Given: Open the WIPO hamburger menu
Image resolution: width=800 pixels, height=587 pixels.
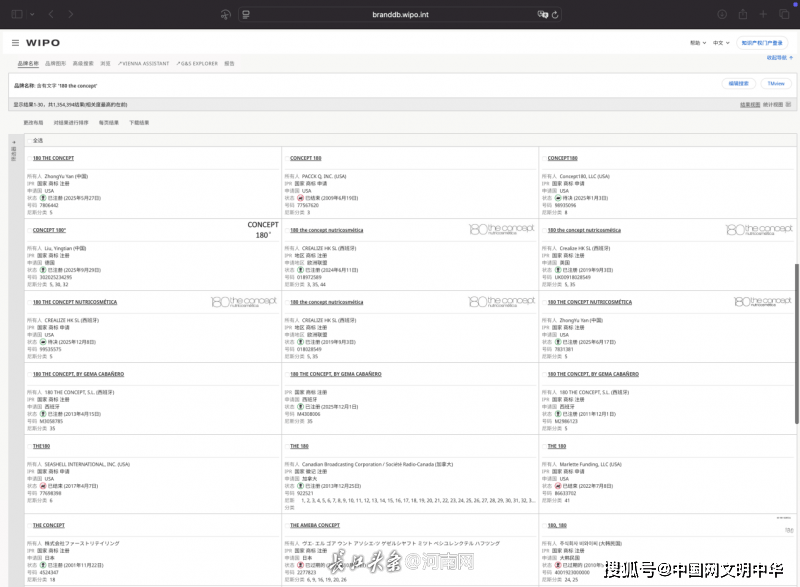Looking at the screenshot, I should click(x=15, y=43).
